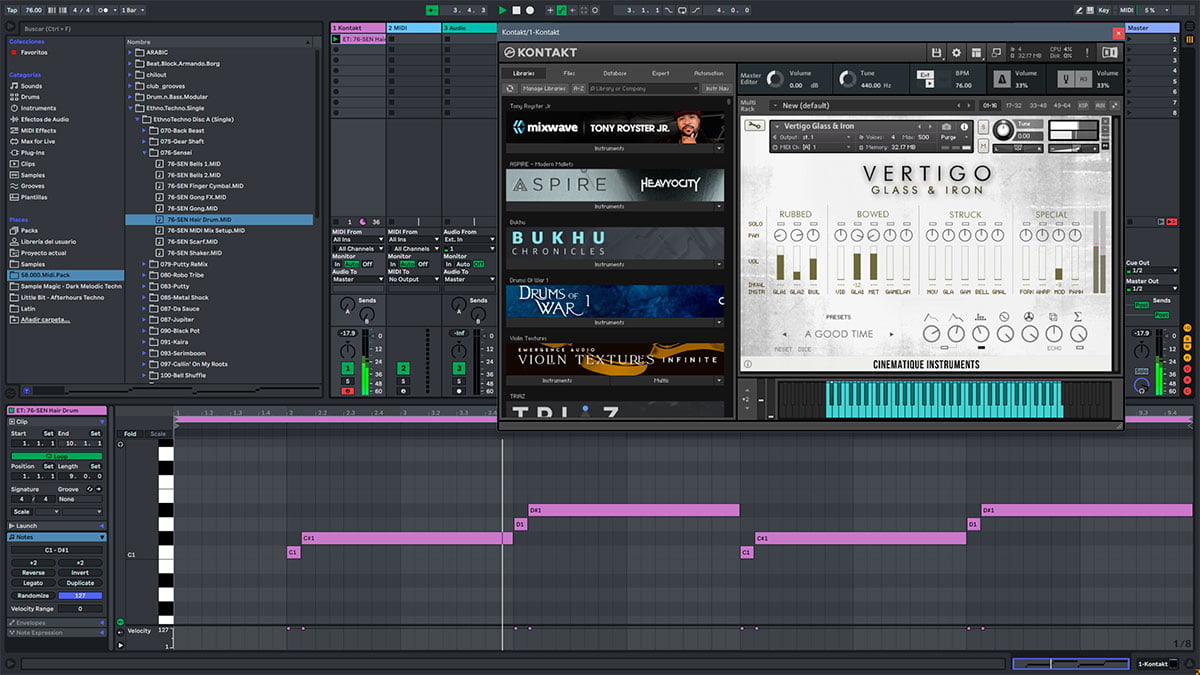Solo the 1 Kontakt track
The image size is (1200, 675).
[347, 381]
